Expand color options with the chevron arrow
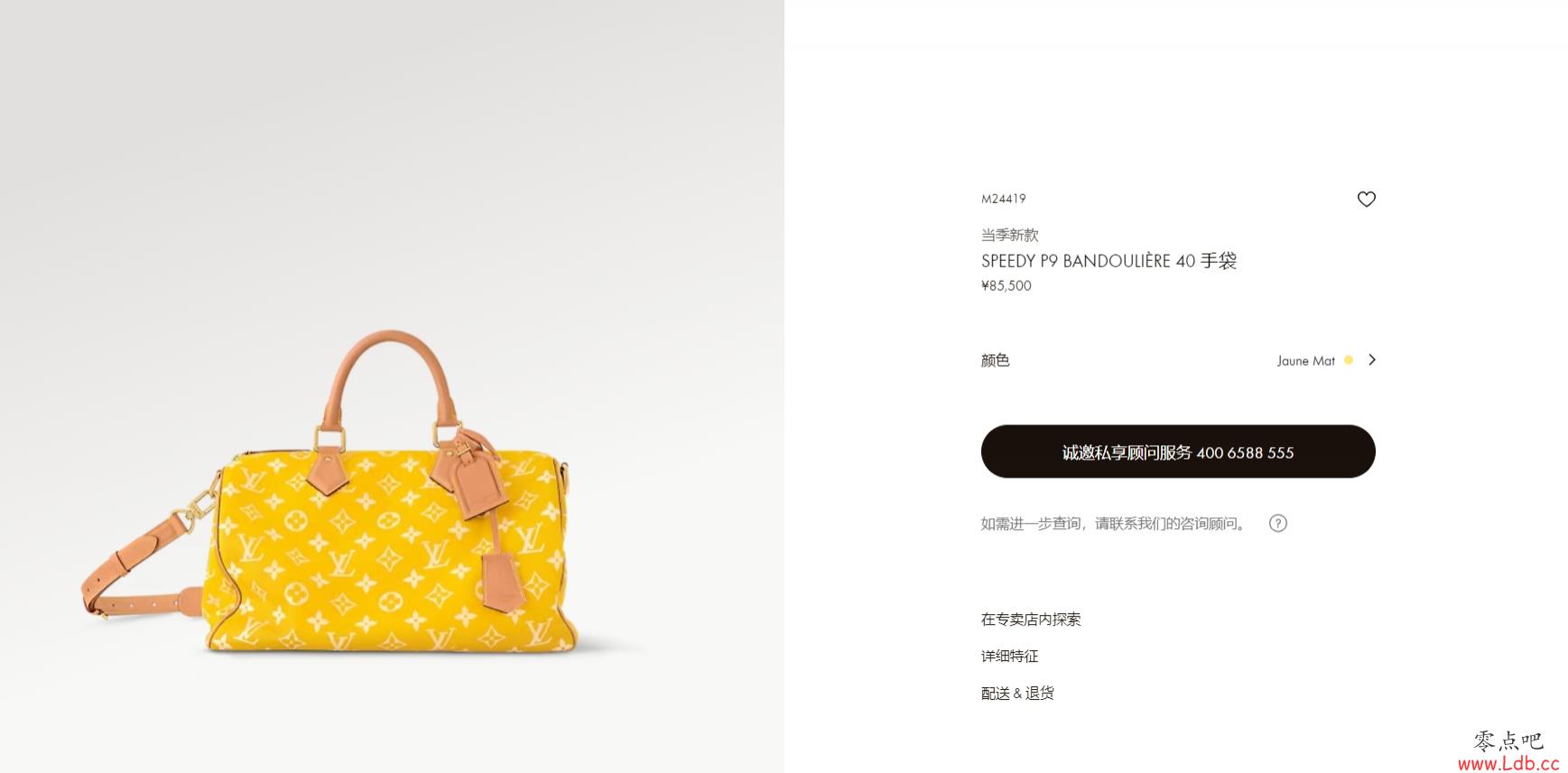Screen dimensions: 1568x773 1371,359
